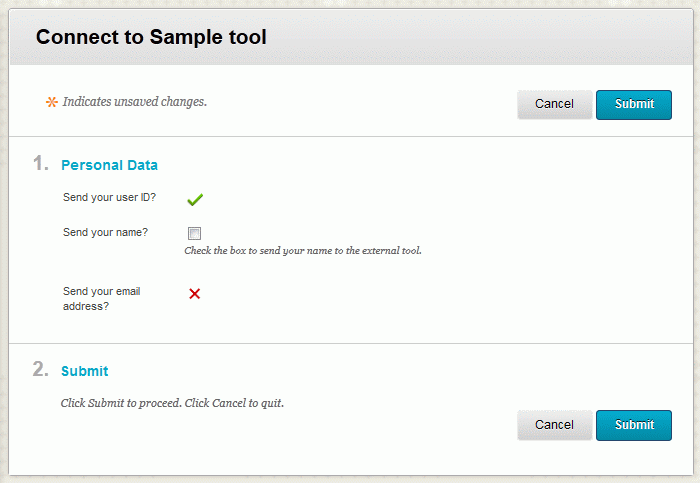Click the 'Send your user ID?' label
Screen dimensions: 700x483
coord(109,197)
